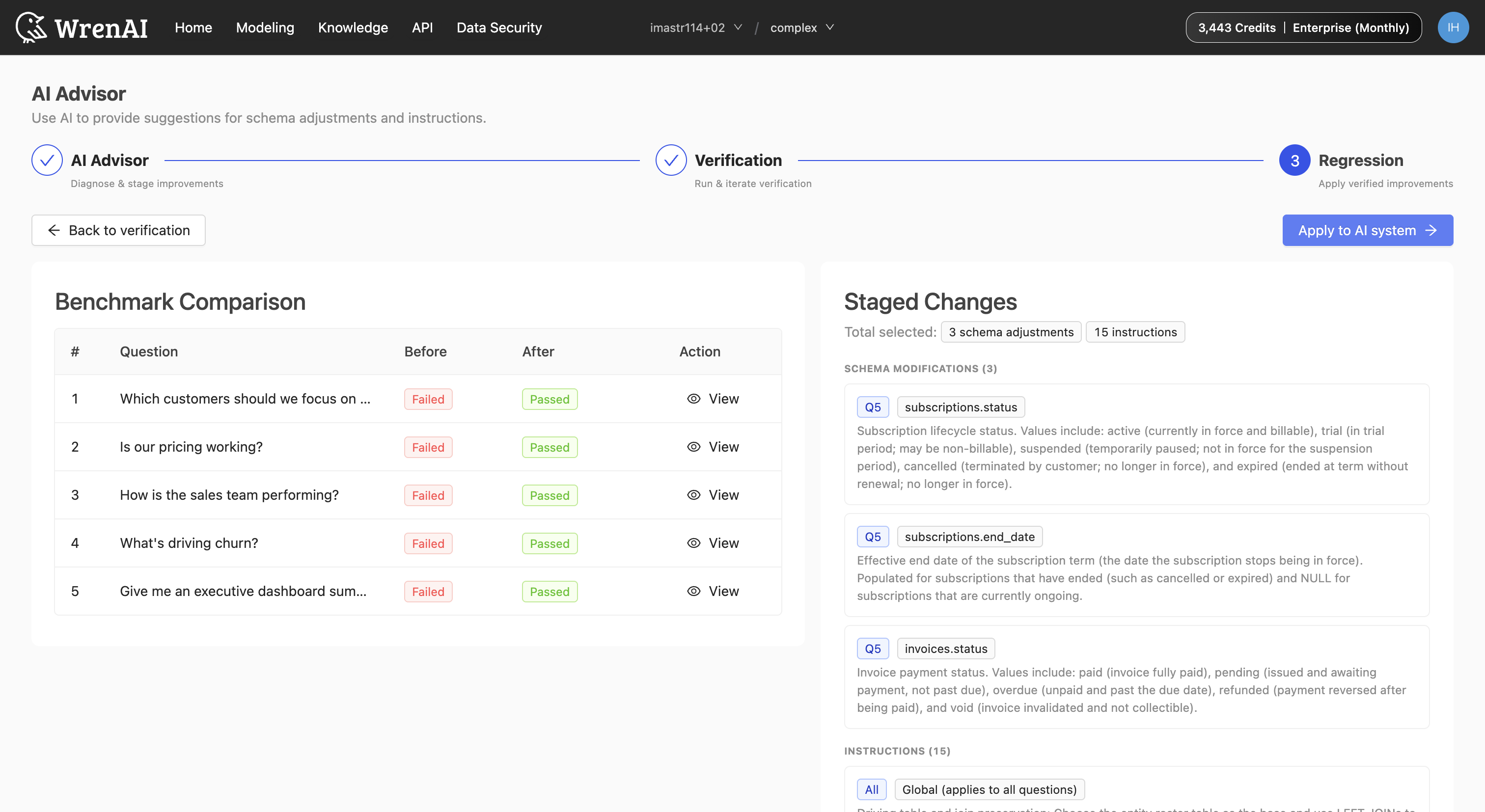
Task: Select "How is the sales team performing?" text
Action: pos(229,495)
